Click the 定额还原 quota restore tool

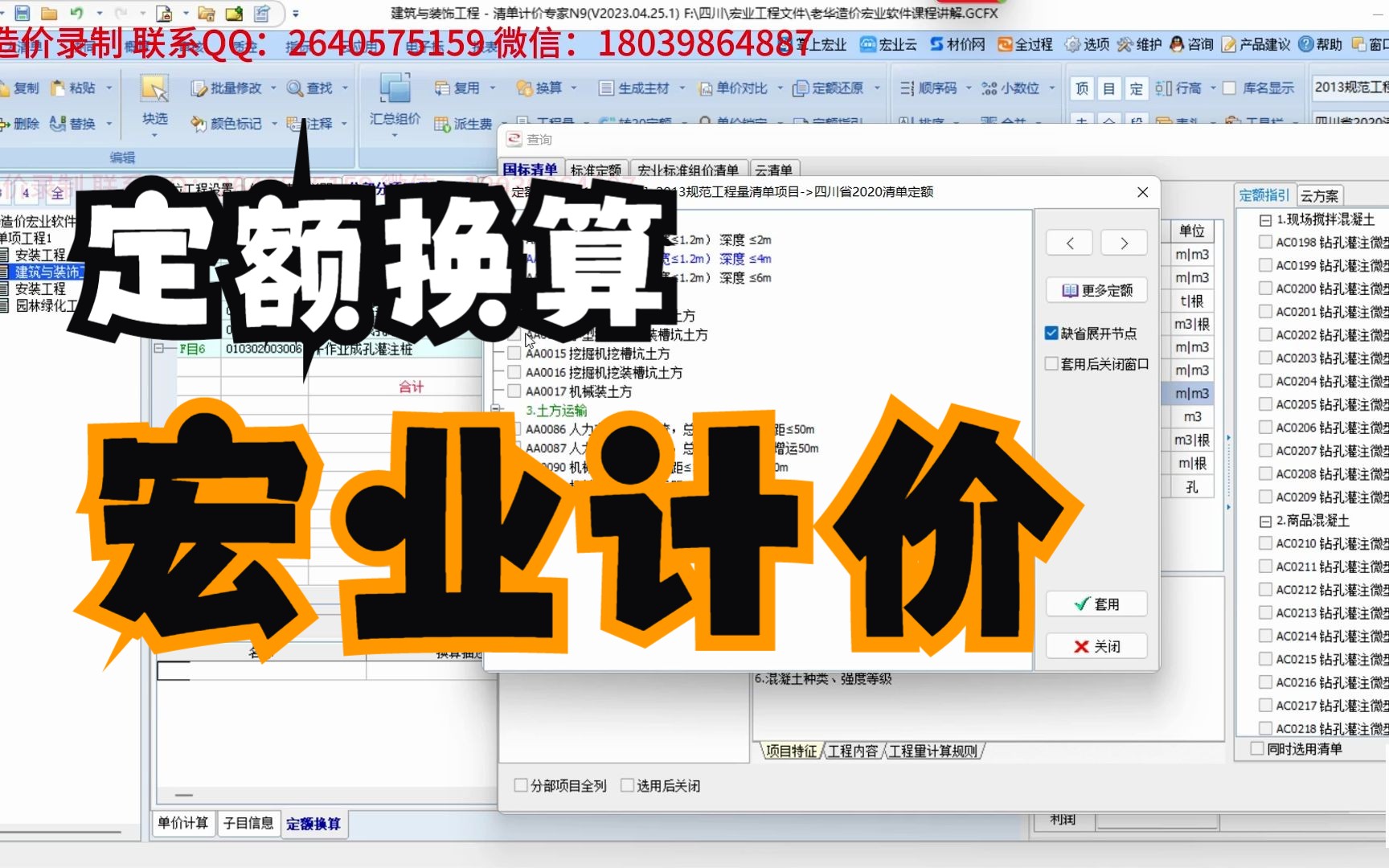click(829, 88)
